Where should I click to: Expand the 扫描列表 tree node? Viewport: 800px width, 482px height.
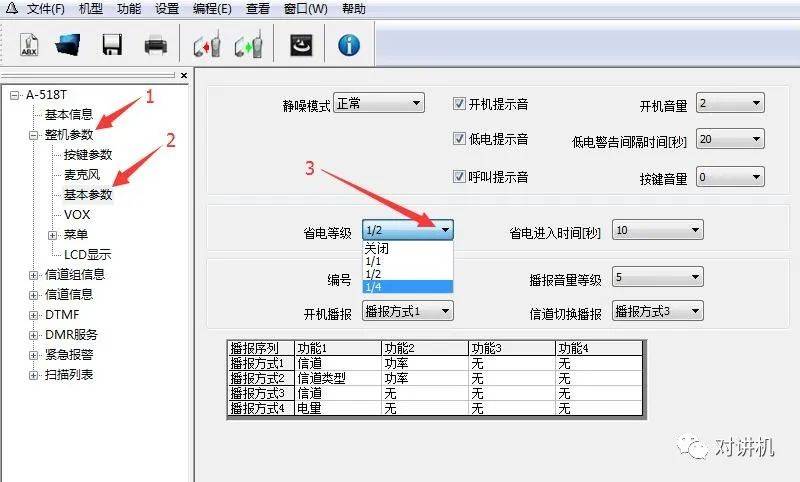click(34, 375)
